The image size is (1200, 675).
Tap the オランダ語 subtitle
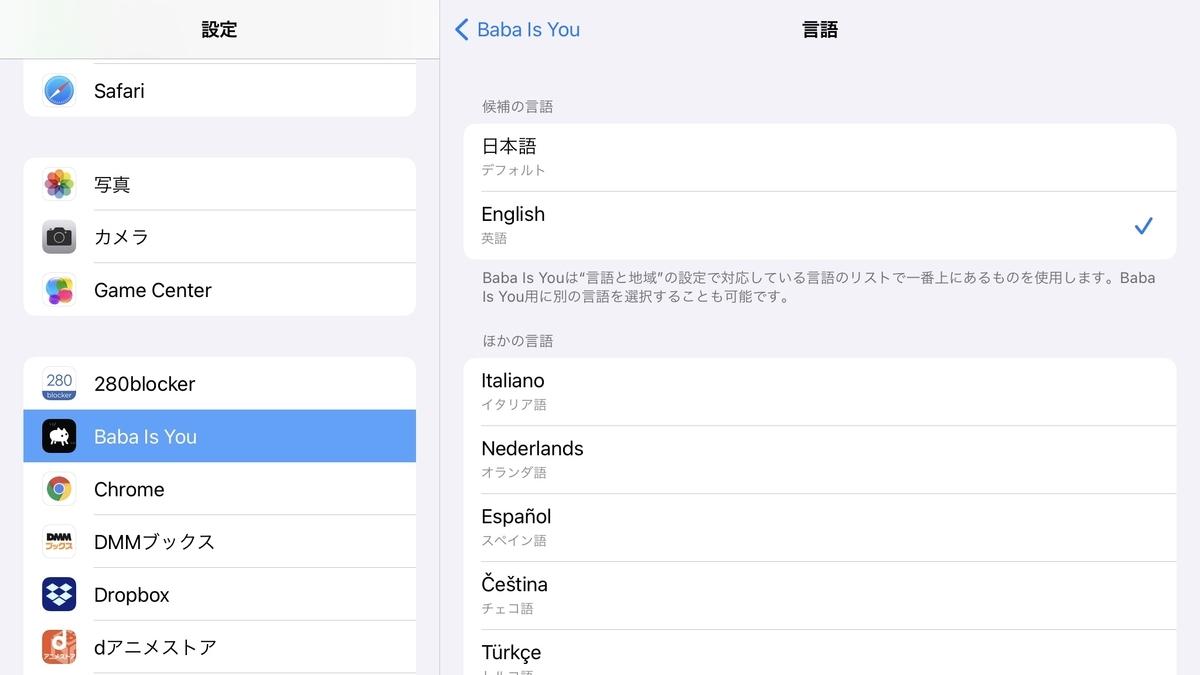coord(514,473)
